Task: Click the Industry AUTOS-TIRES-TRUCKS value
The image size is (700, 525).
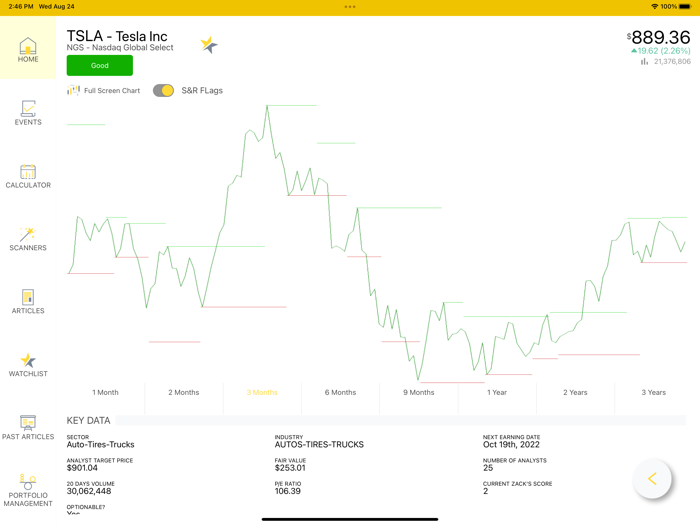Action: [x=319, y=445]
